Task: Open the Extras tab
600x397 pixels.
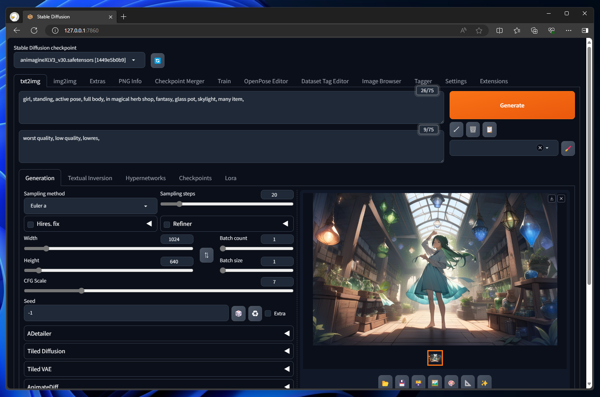Action: coord(97,81)
